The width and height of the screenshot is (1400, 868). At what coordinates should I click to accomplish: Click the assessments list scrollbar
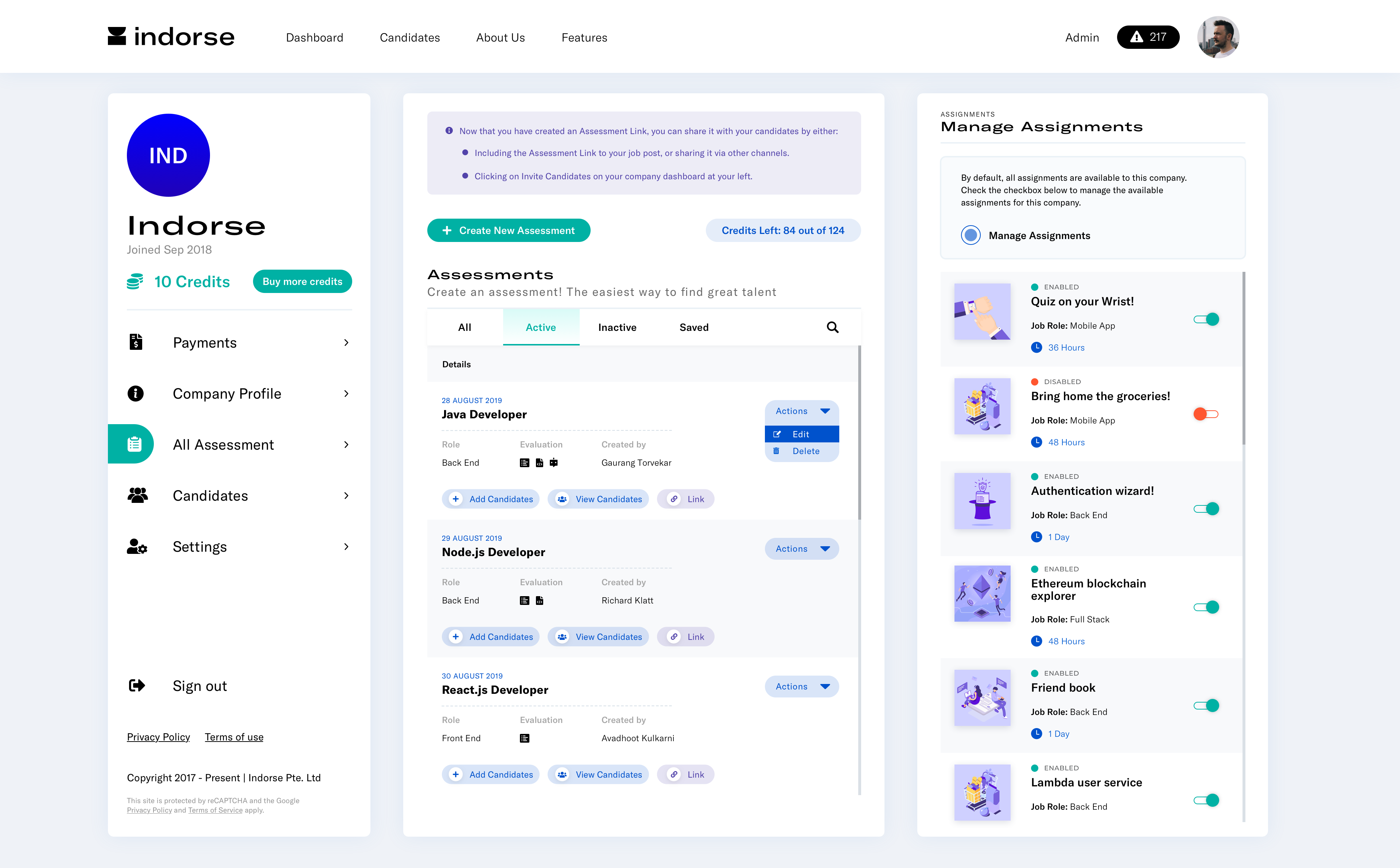point(859,432)
